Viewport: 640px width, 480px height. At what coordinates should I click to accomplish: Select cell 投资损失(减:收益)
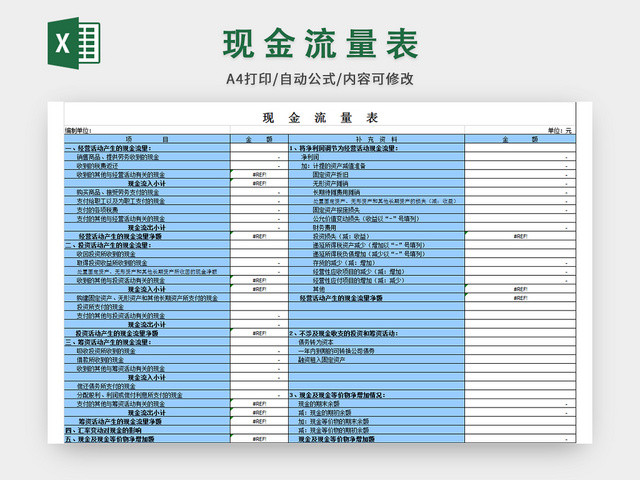click(376, 236)
